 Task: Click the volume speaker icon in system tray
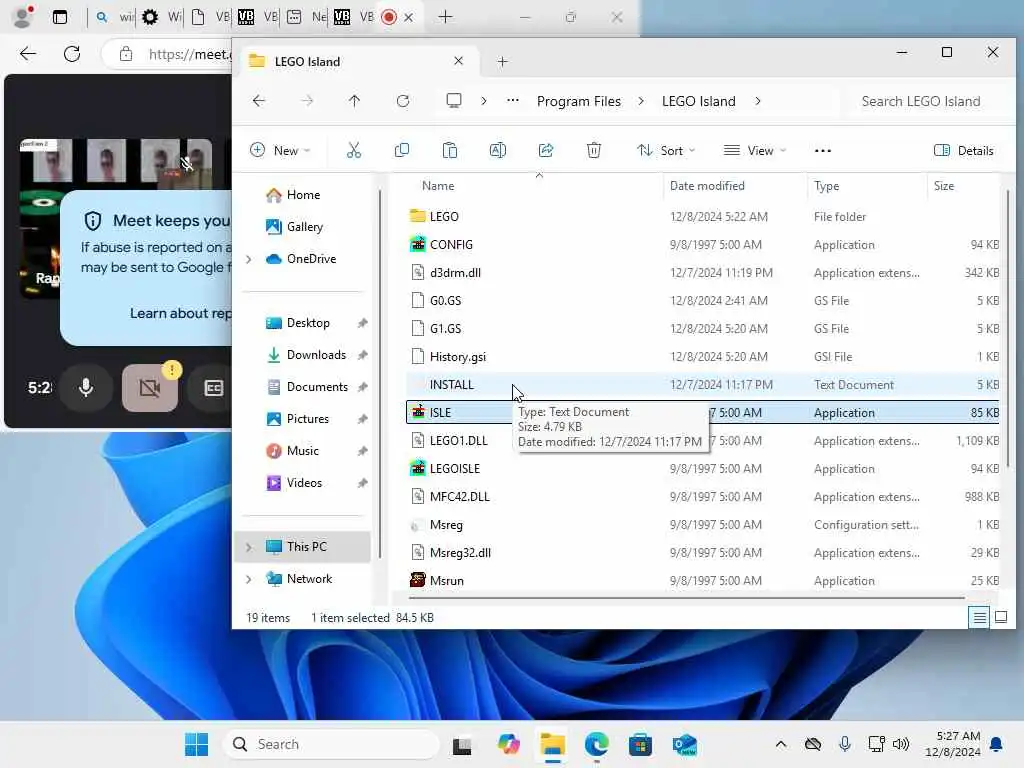(x=901, y=744)
